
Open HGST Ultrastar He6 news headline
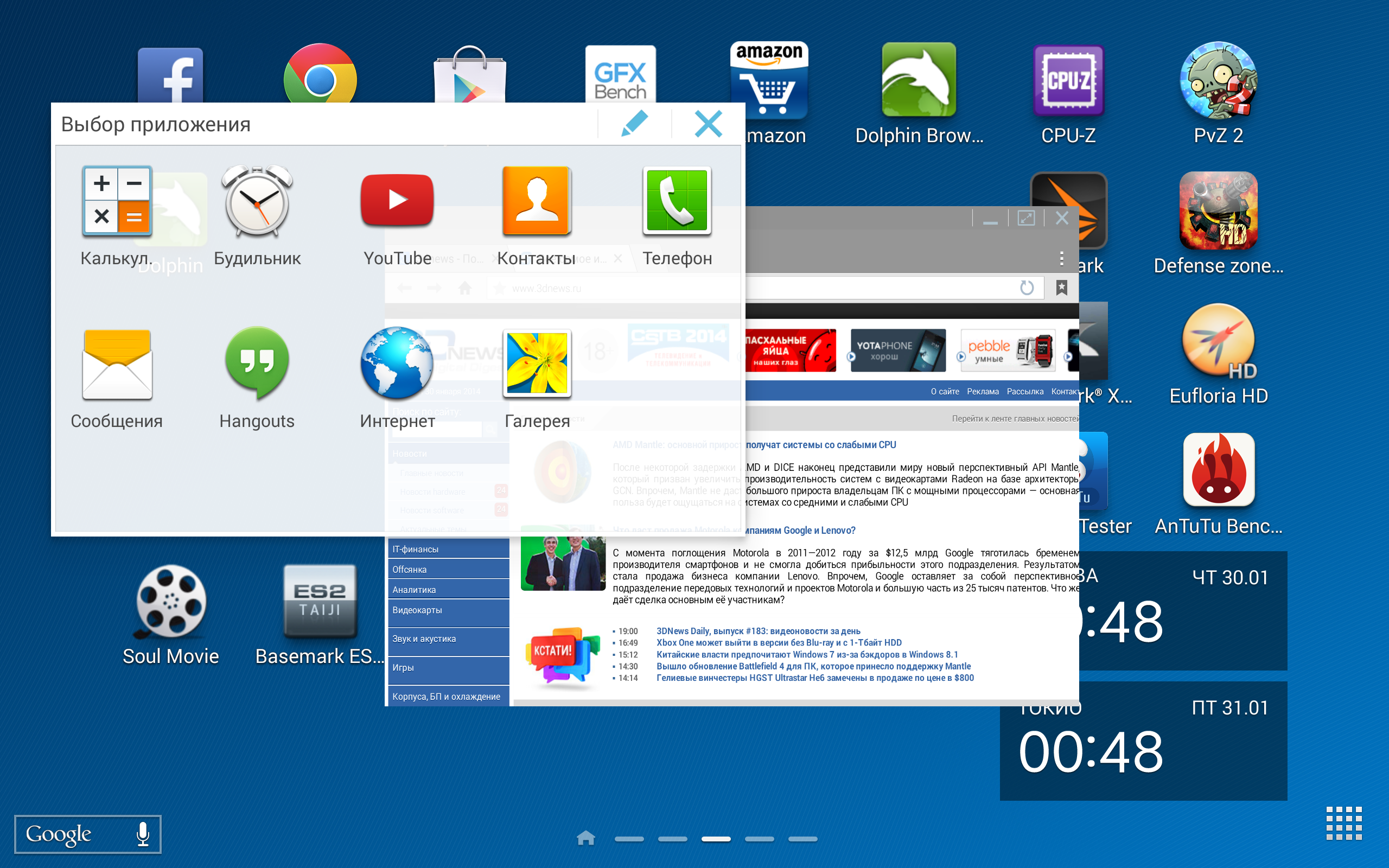pos(815,678)
